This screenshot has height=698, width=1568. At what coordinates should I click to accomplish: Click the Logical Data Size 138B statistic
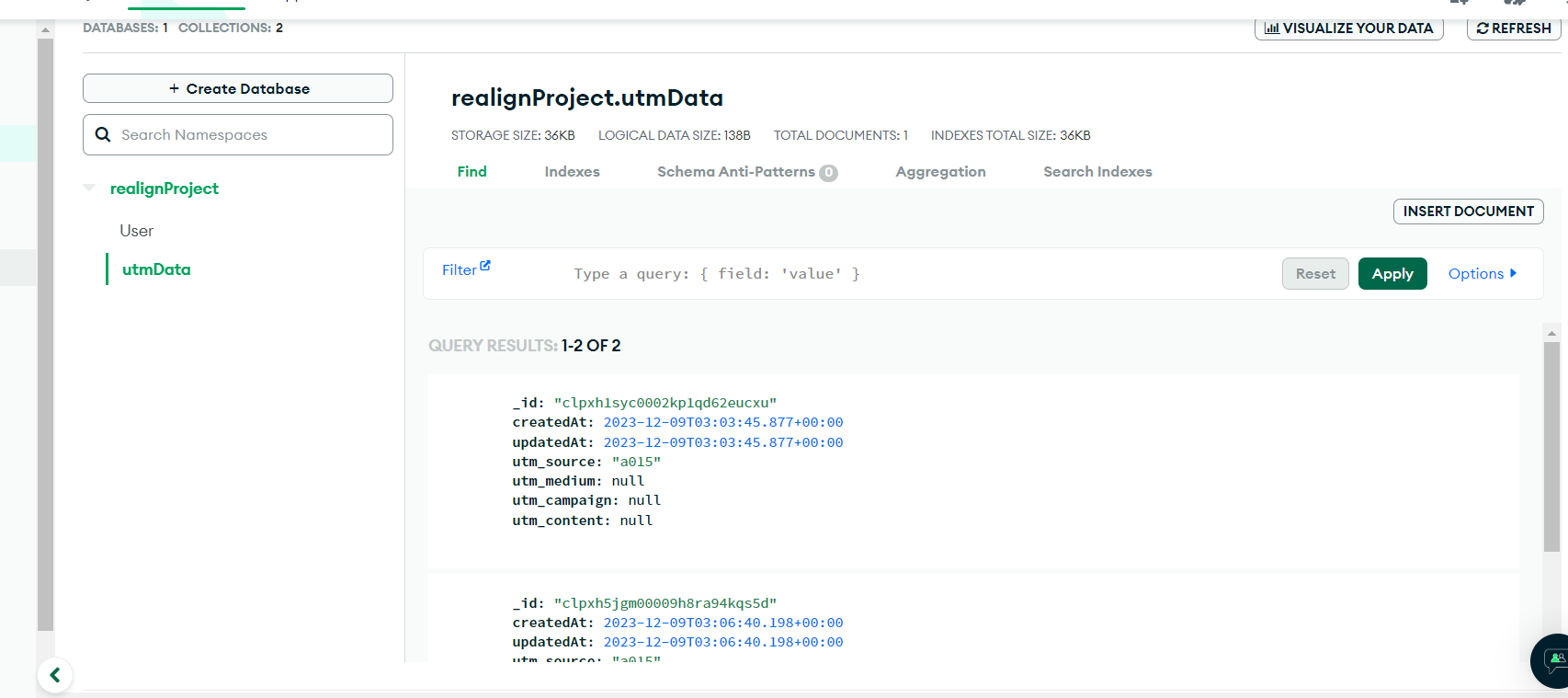(675, 135)
